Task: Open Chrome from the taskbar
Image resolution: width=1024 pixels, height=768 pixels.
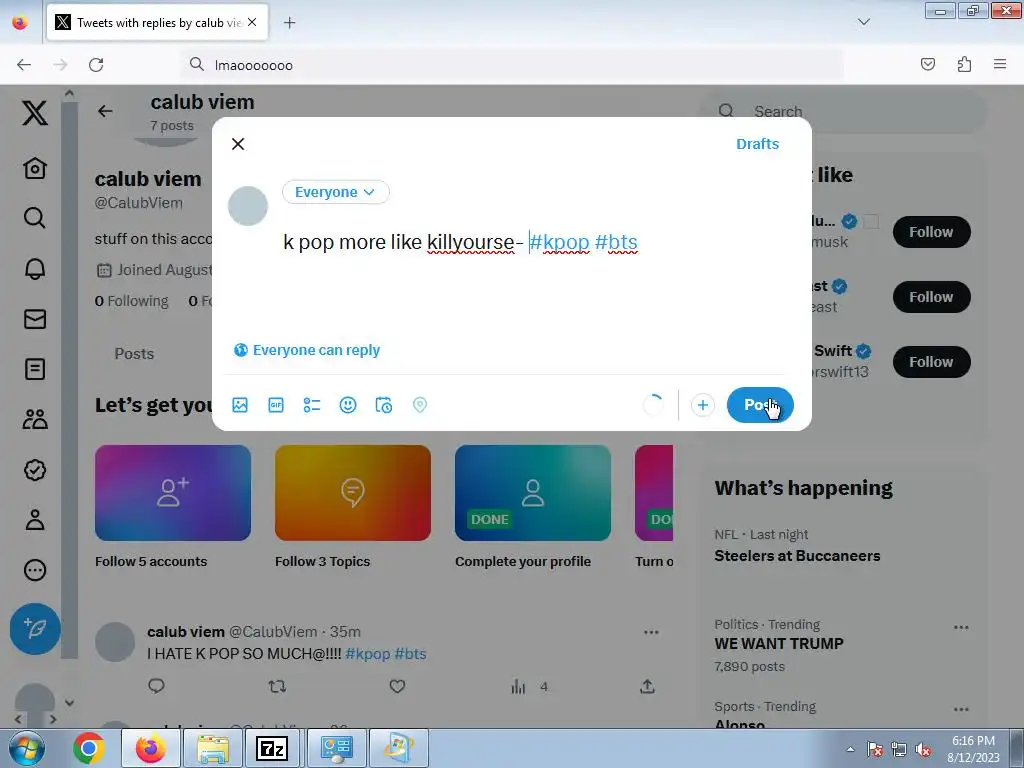Action: click(x=89, y=748)
